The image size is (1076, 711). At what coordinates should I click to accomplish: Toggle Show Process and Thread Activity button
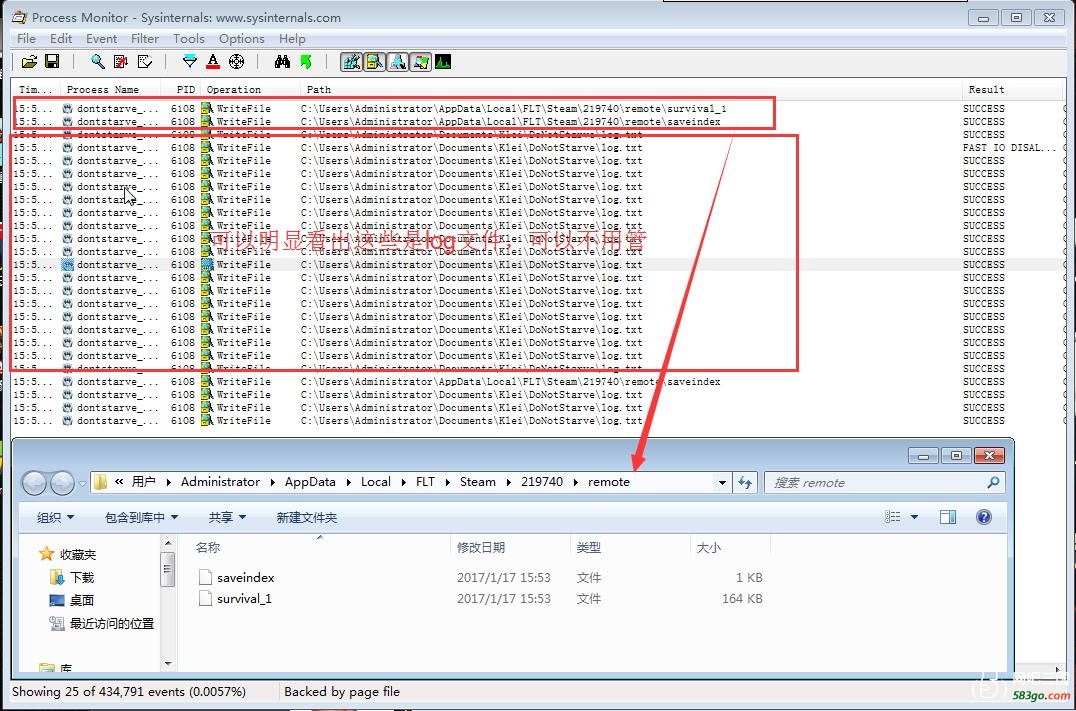click(421, 62)
